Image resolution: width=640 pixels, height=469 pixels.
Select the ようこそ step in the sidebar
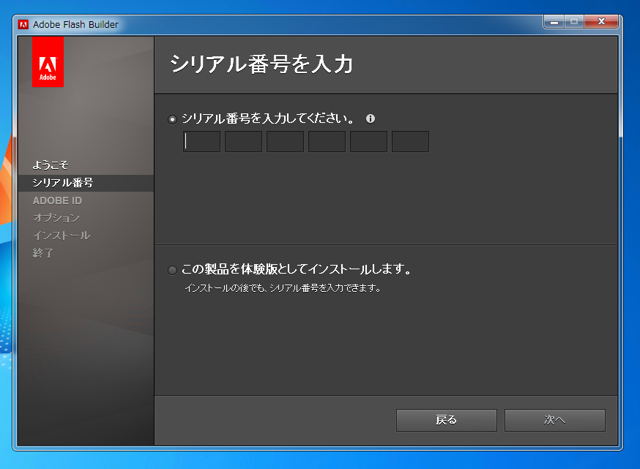click(x=50, y=165)
